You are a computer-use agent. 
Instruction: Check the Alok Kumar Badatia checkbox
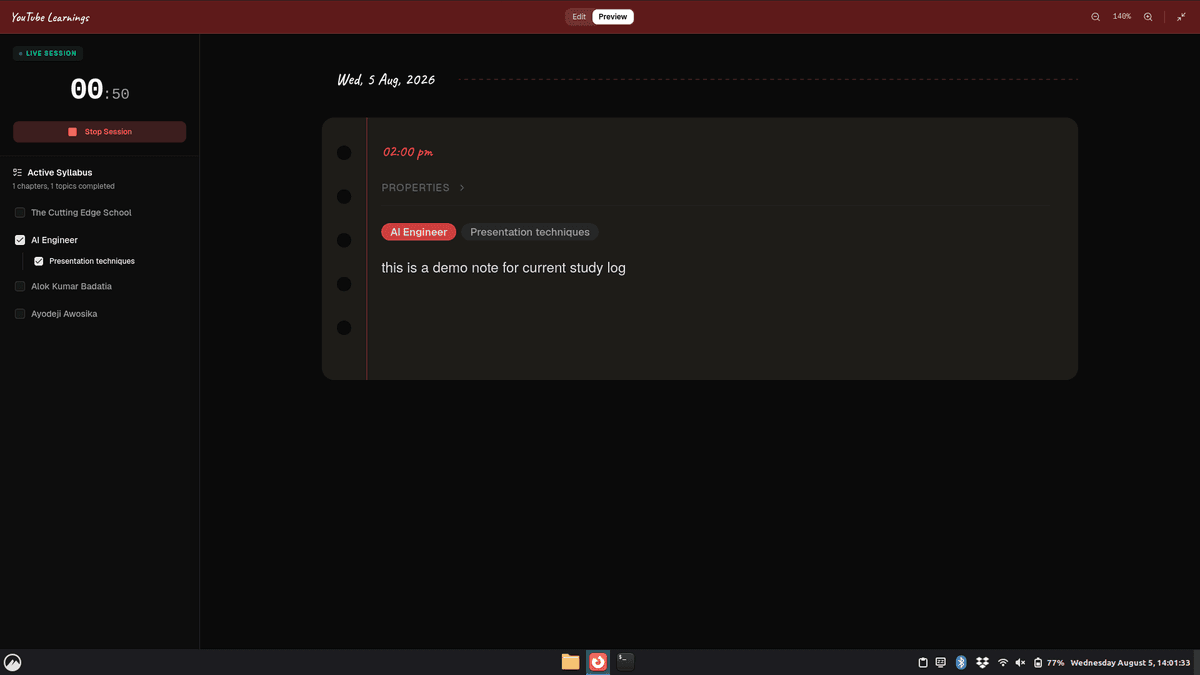click(x=20, y=286)
